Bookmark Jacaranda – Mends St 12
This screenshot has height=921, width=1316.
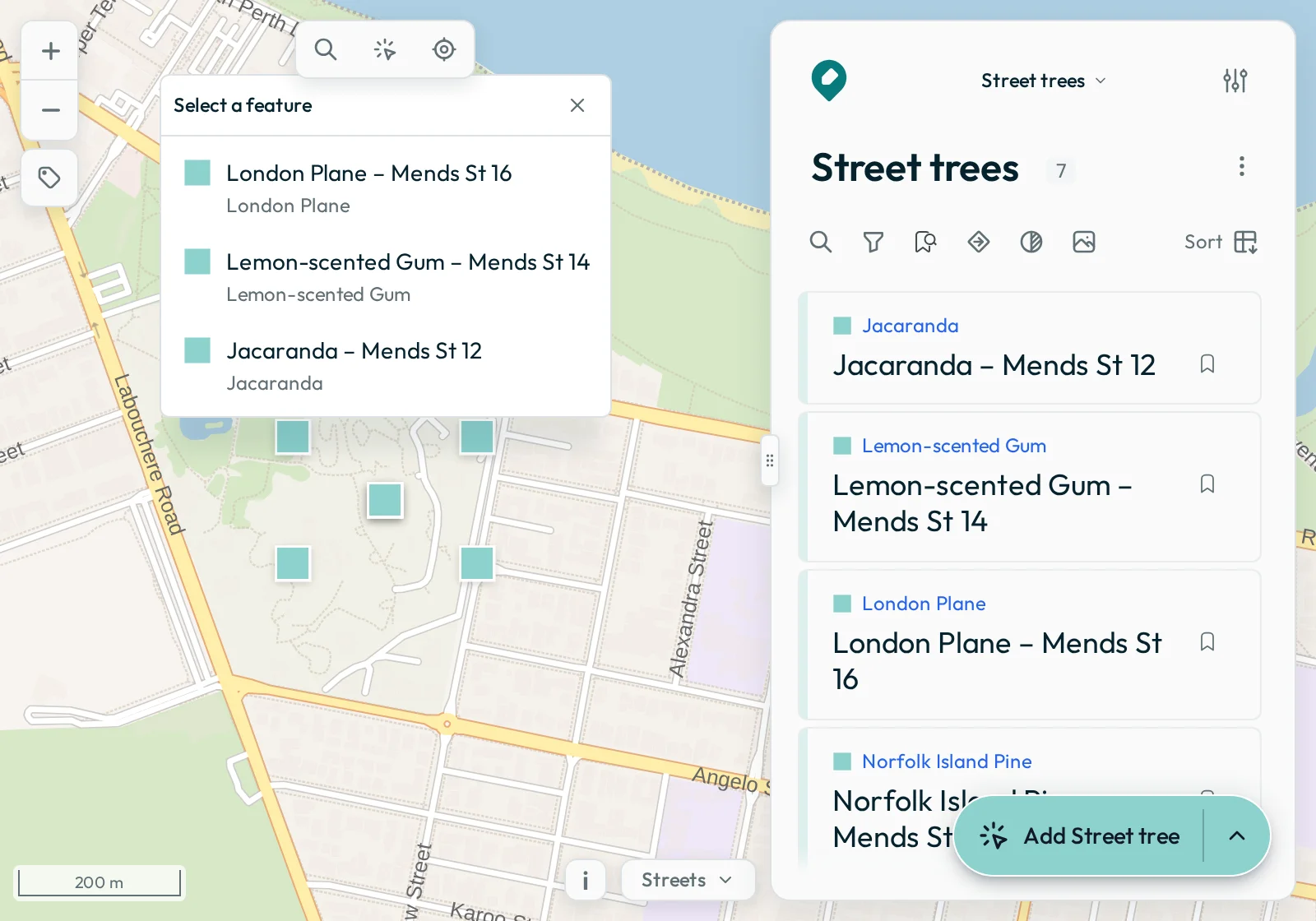1207,364
